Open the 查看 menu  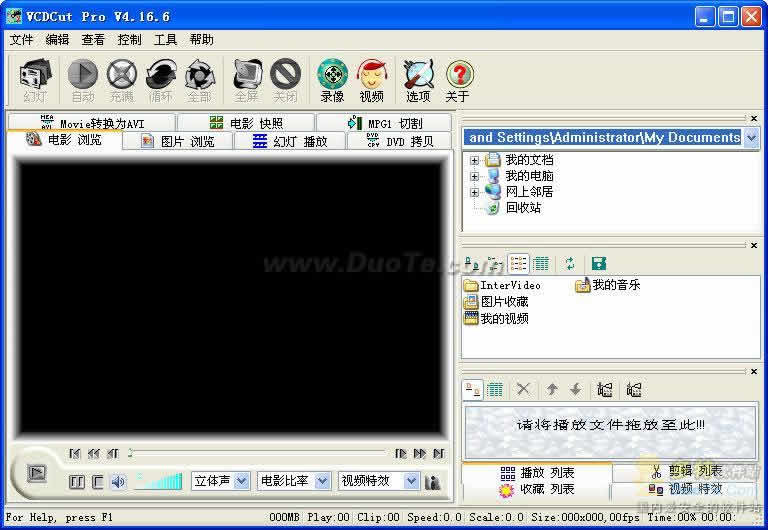[93, 40]
